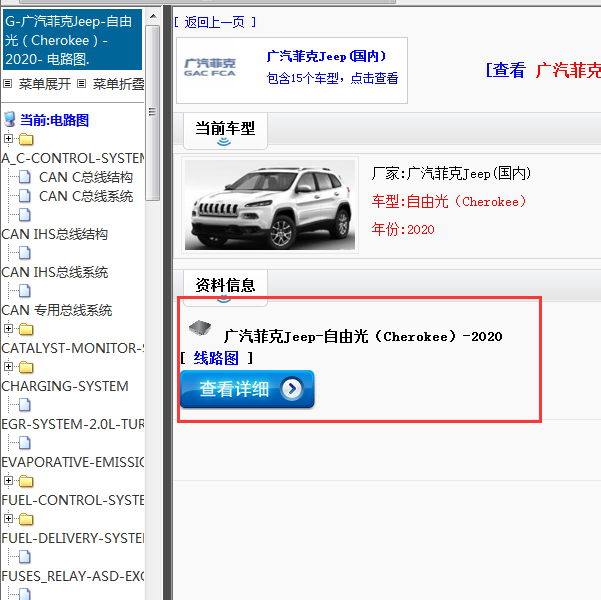This screenshot has height=600, width=601.
Task: Click the [查看 广汽菲克 link at right
Action: [543, 70]
